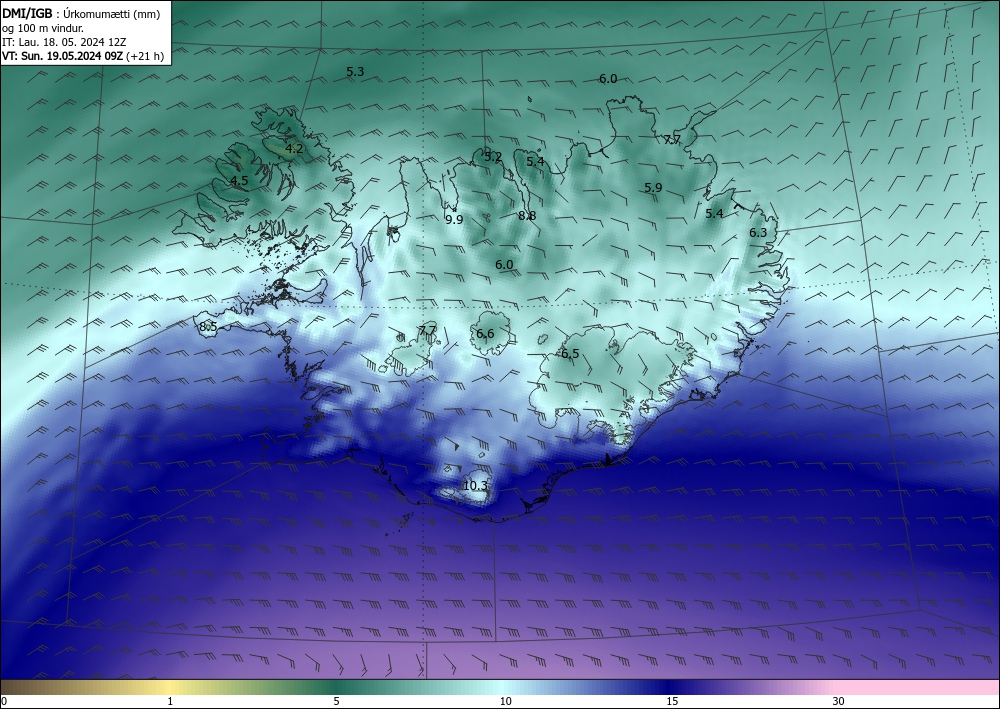
Task: Click the 5.3 value over the sea
Action: (355, 72)
